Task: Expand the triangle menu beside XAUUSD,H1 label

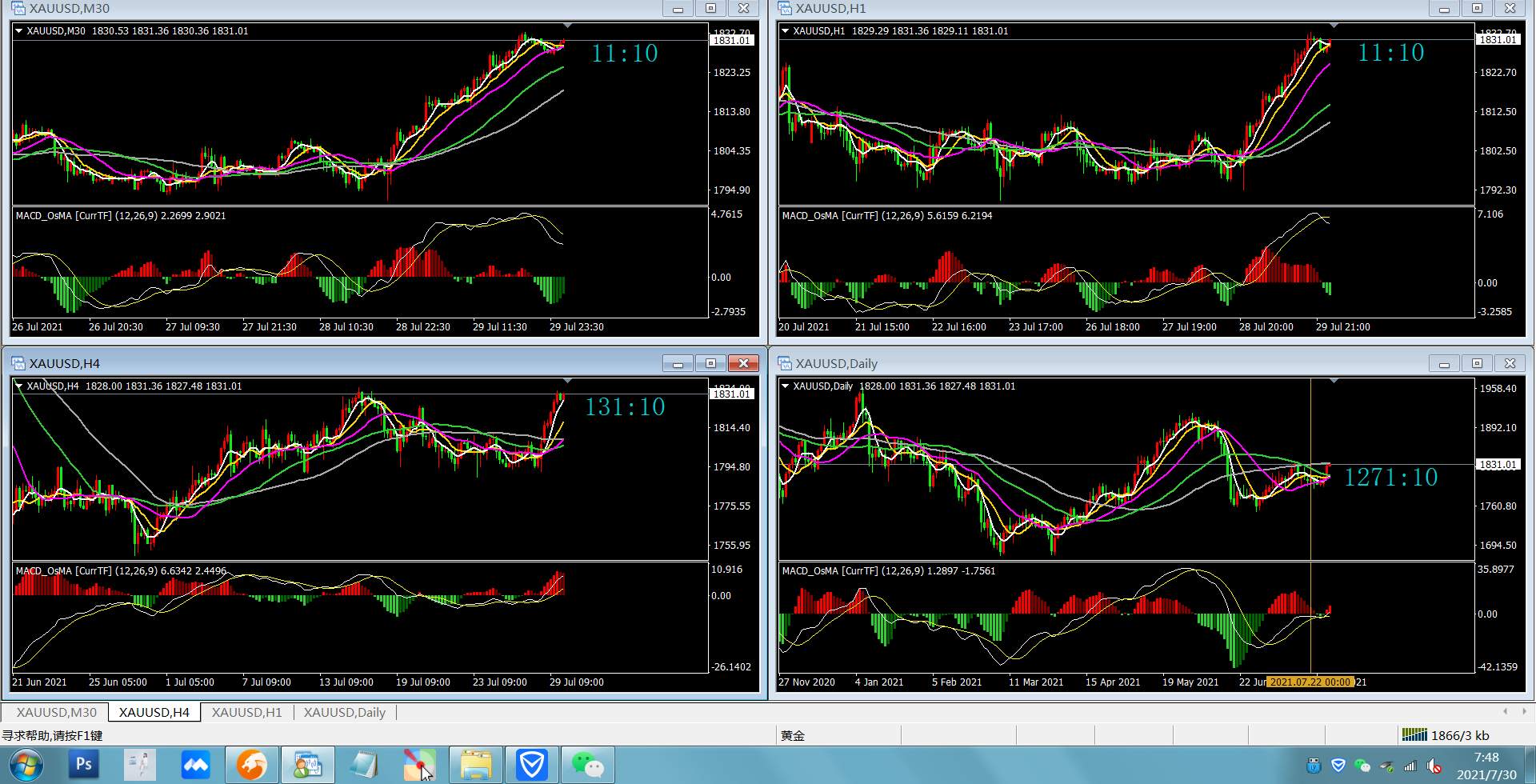Action: (x=785, y=31)
